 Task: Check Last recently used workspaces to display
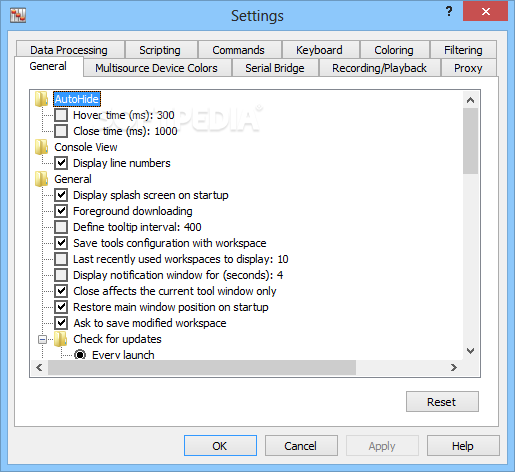click(61, 259)
